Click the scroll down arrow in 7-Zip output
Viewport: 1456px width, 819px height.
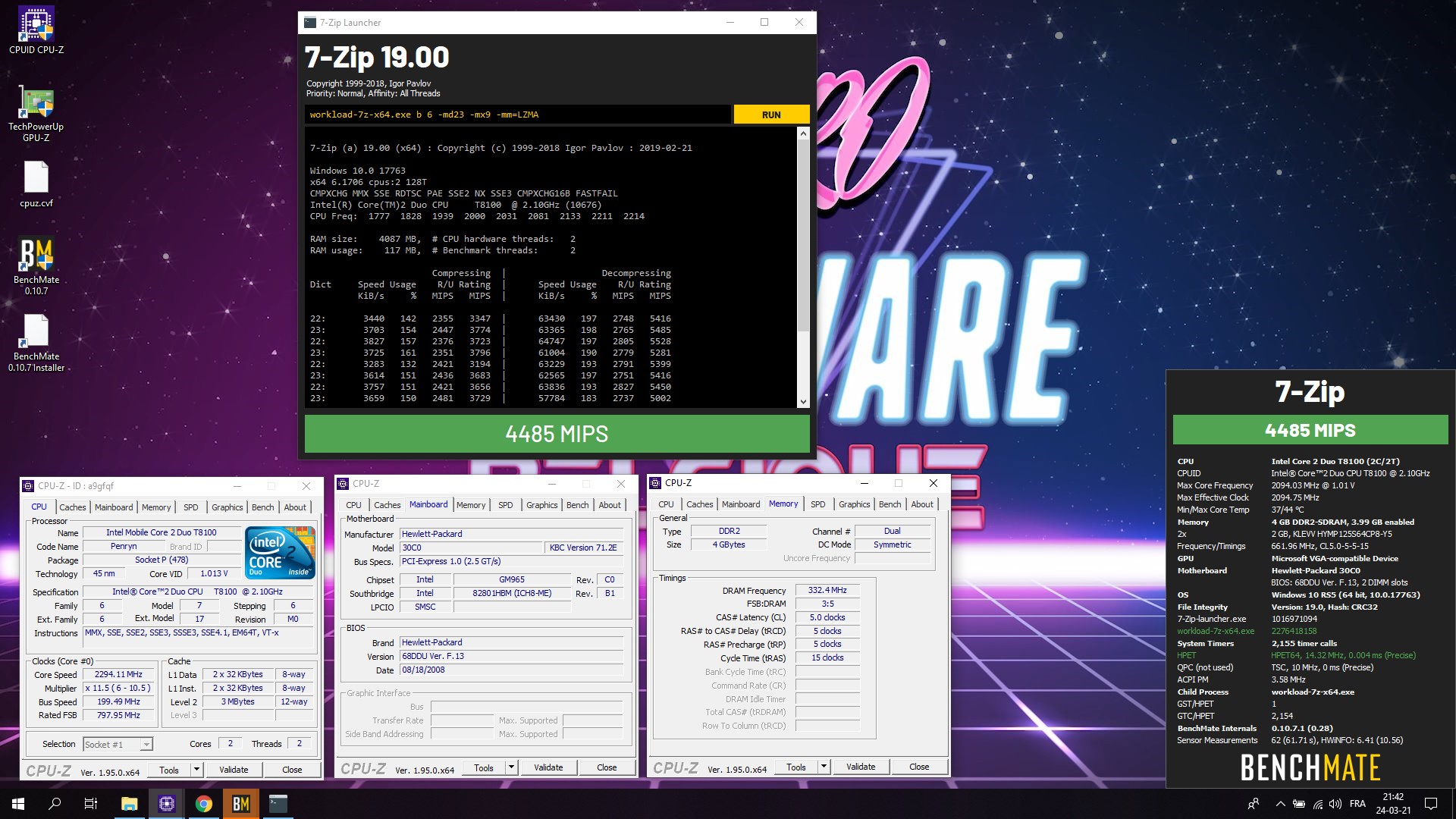point(803,402)
